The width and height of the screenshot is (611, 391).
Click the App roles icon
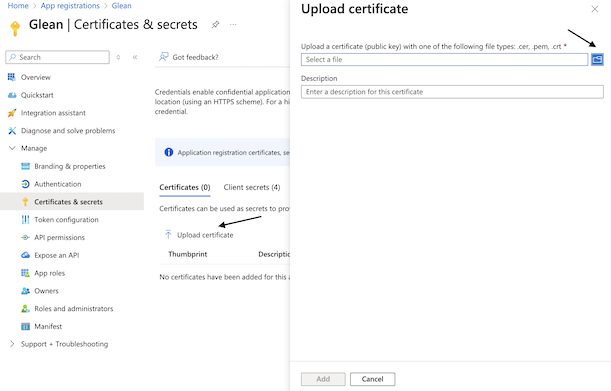point(25,273)
